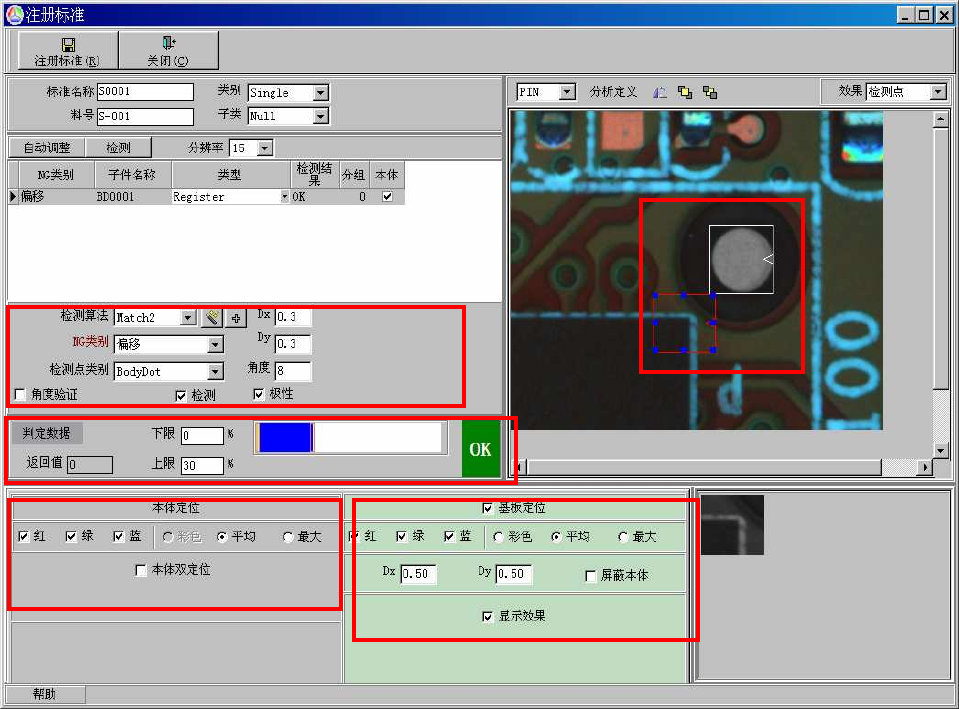Enable the 本体双定位 checkbox
The height and width of the screenshot is (709, 959).
coord(141,570)
